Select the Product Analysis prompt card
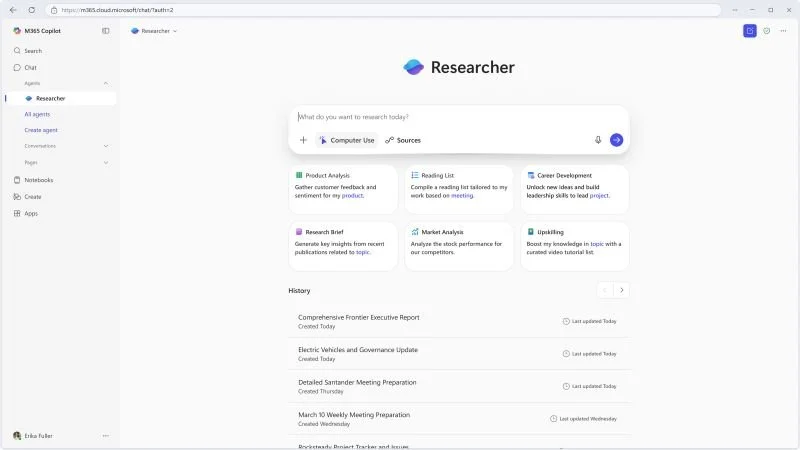Image resolution: width=800 pixels, height=450 pixels. [x=343, y=189]
